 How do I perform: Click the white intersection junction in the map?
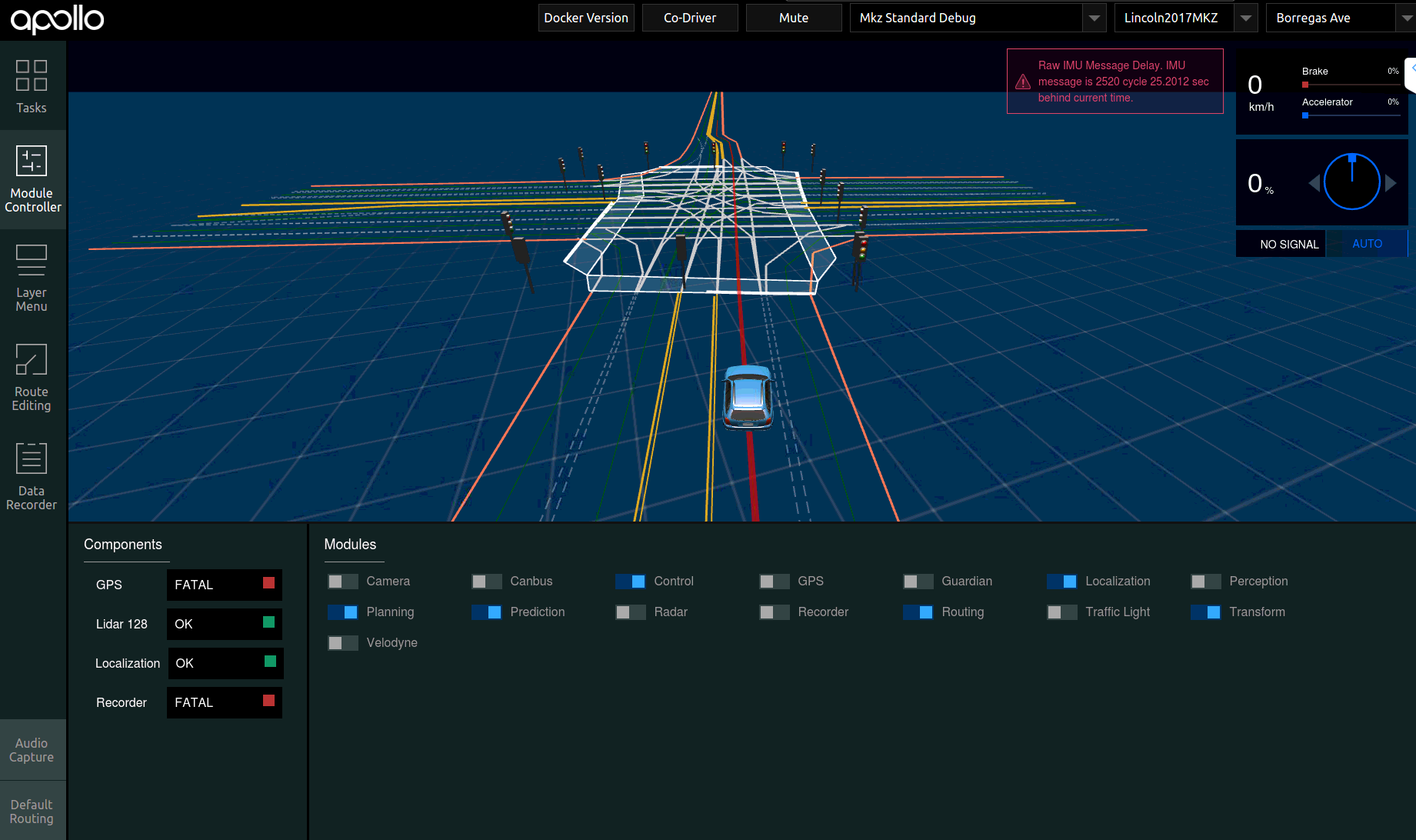(701, 231)
